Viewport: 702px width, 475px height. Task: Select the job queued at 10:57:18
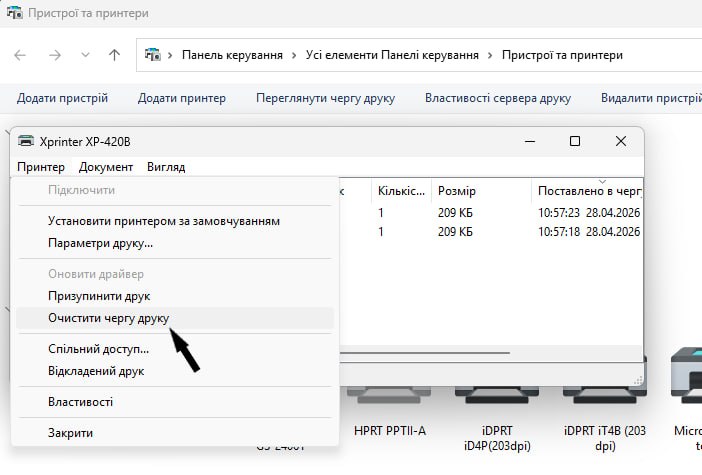click(491, 231)
